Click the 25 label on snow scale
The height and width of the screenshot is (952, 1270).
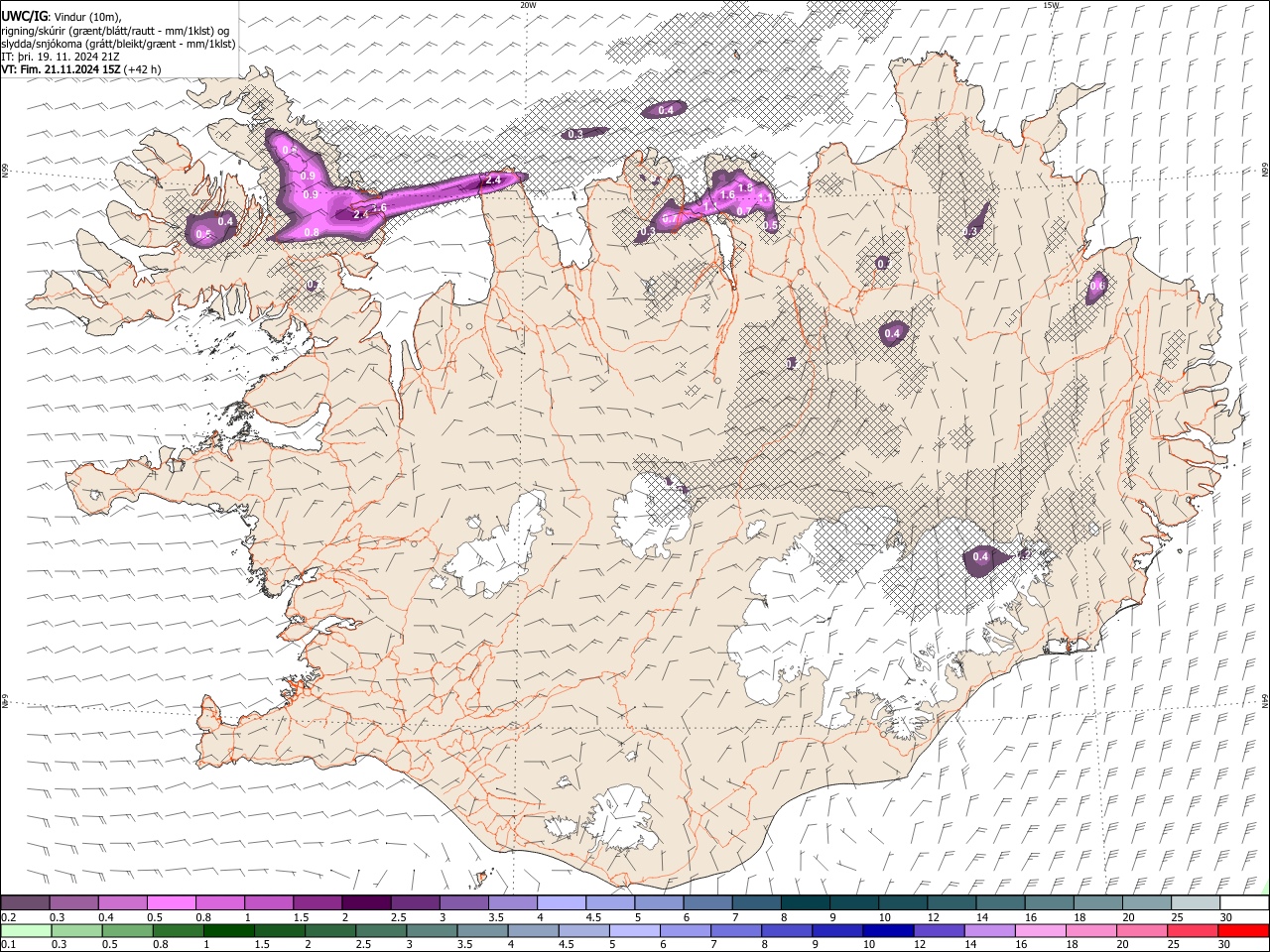click(1178, 917)
